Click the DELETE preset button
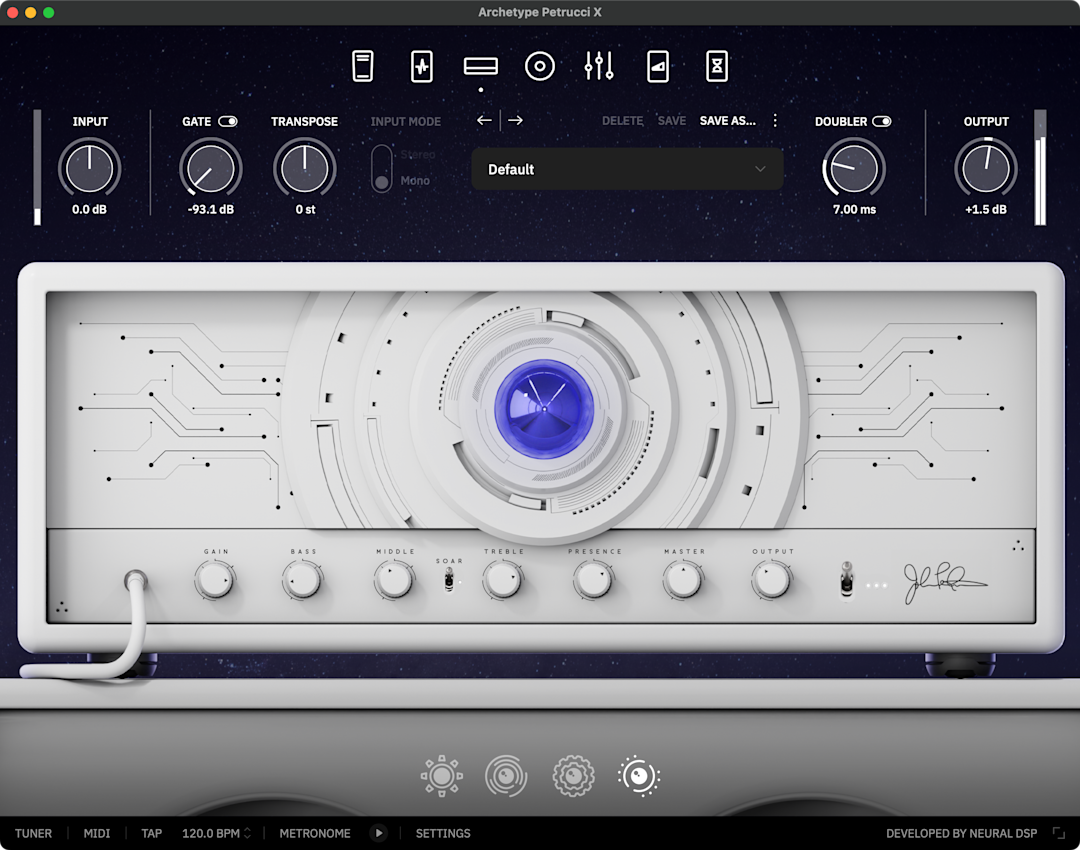The width and height of the screenshot is (1080, 850). click(x=623, y=121)
